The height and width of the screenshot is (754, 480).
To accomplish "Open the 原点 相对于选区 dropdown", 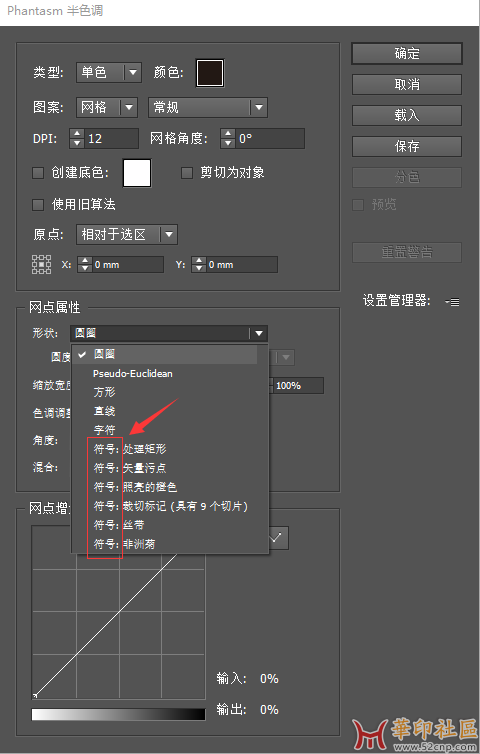I will (127, 235).
